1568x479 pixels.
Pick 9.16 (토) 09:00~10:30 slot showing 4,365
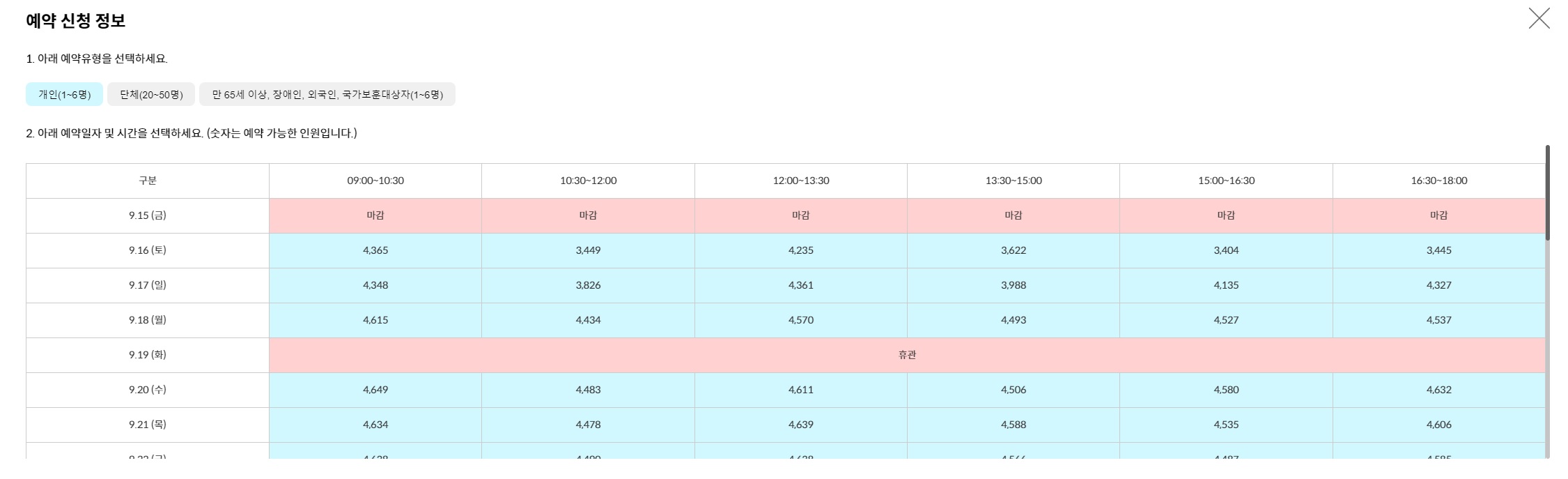[375, 250]
